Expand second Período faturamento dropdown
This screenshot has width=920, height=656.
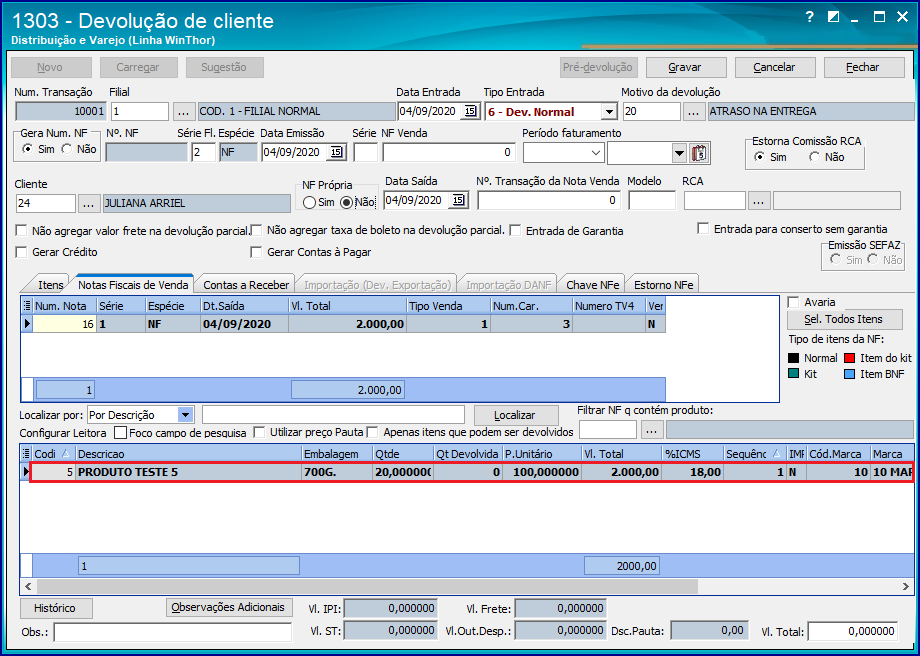(679, 153)
